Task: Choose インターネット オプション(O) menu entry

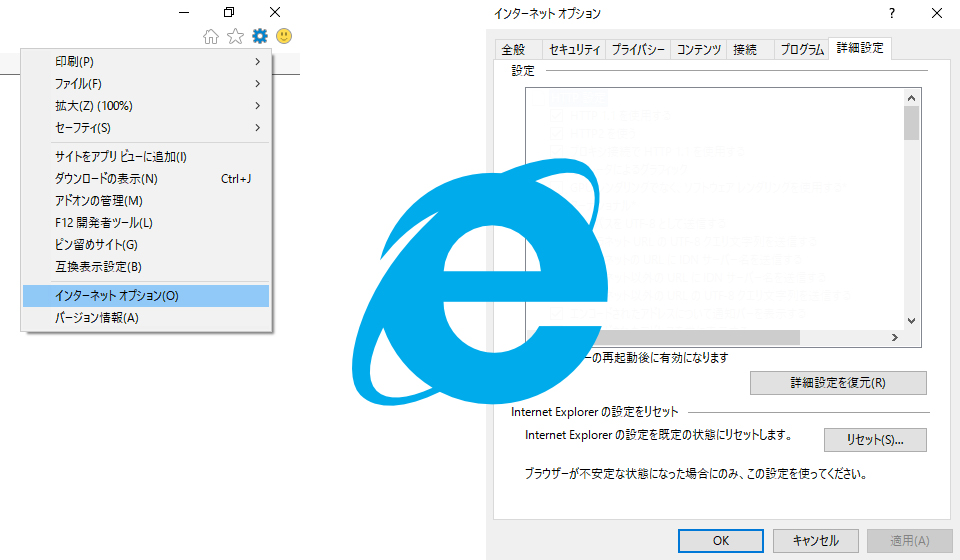Action: [146, 296]
